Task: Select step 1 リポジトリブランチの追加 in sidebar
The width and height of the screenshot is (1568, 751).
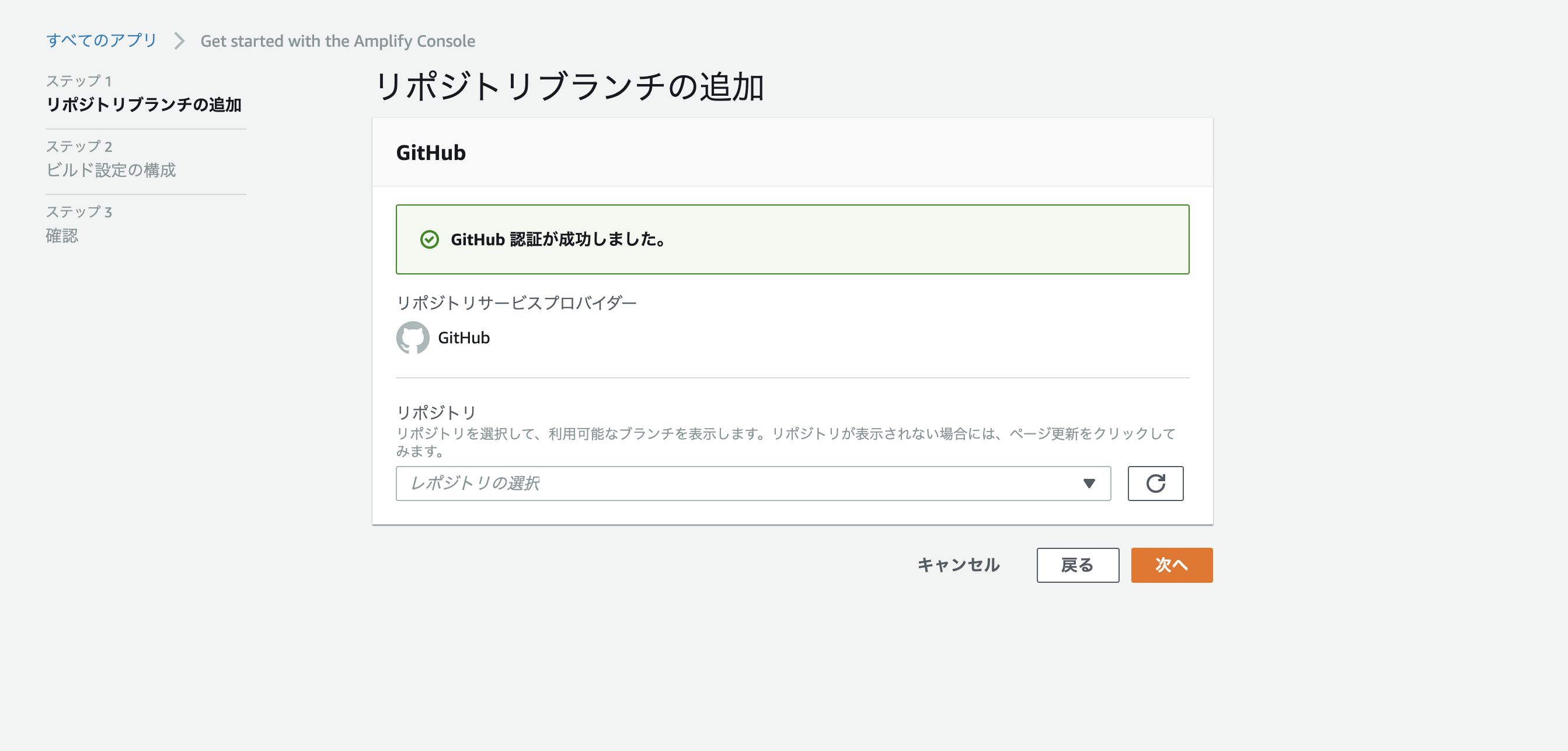Action: (144, 104)
